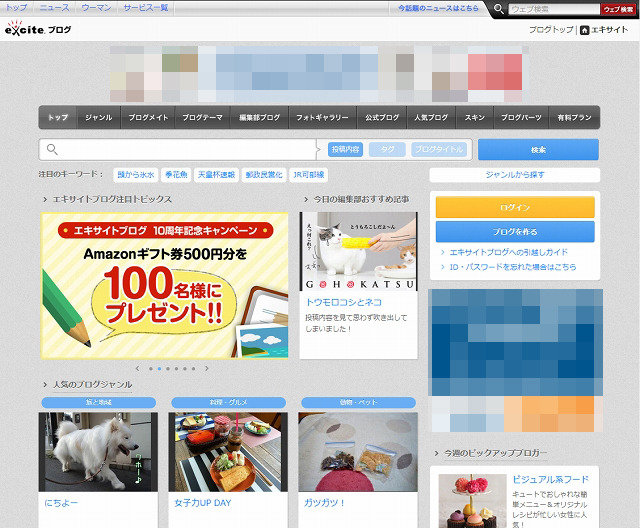Select the sixth carousel dot
Screen dimensions: 640x528
pyautogui.click(x=193, y=369)
